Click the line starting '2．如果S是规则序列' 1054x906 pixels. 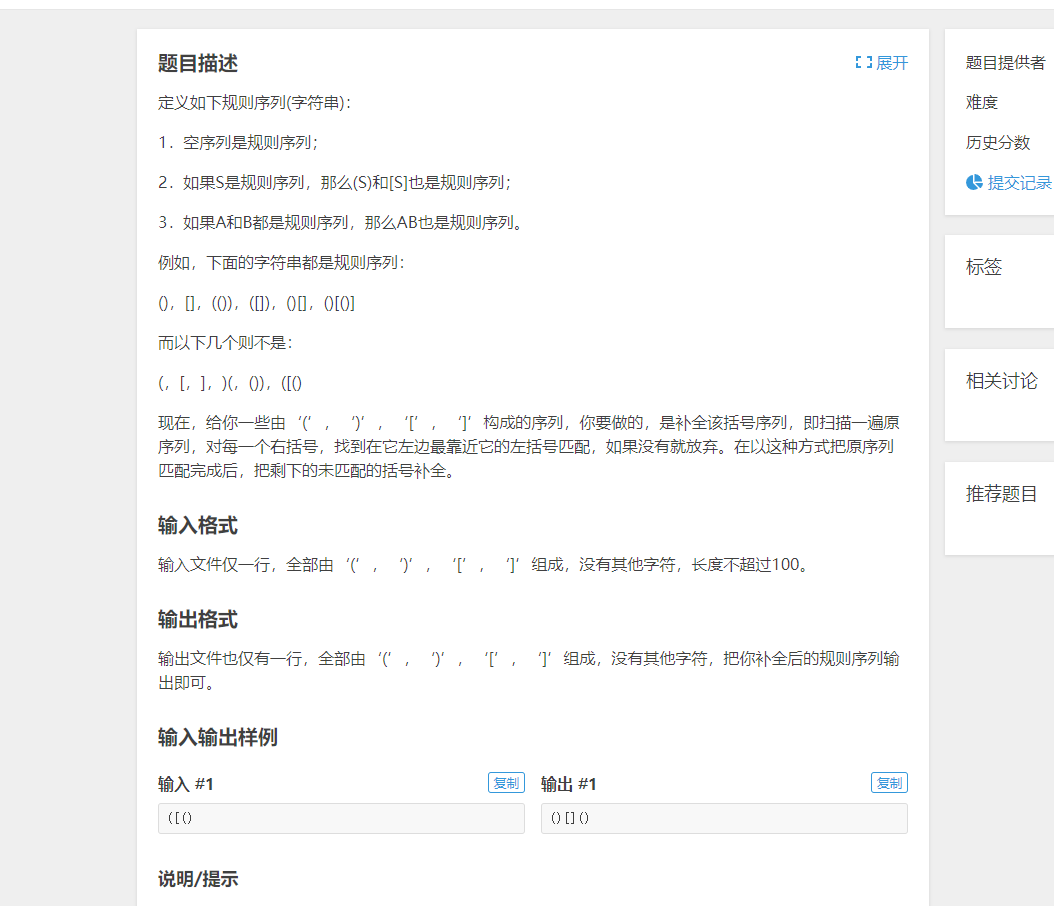[x=335, y=183]
